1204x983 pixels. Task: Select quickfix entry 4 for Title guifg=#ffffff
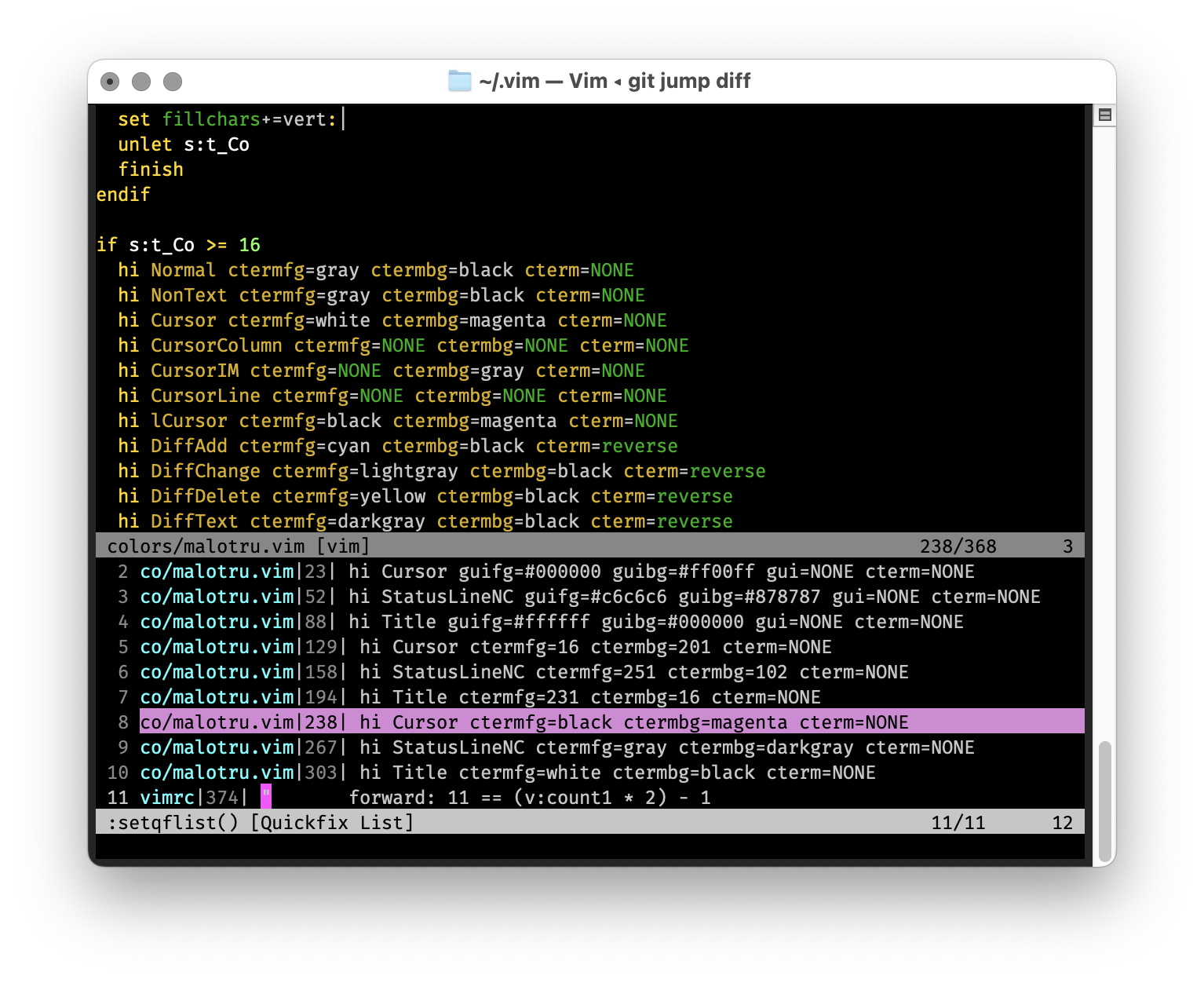[589, 622]
